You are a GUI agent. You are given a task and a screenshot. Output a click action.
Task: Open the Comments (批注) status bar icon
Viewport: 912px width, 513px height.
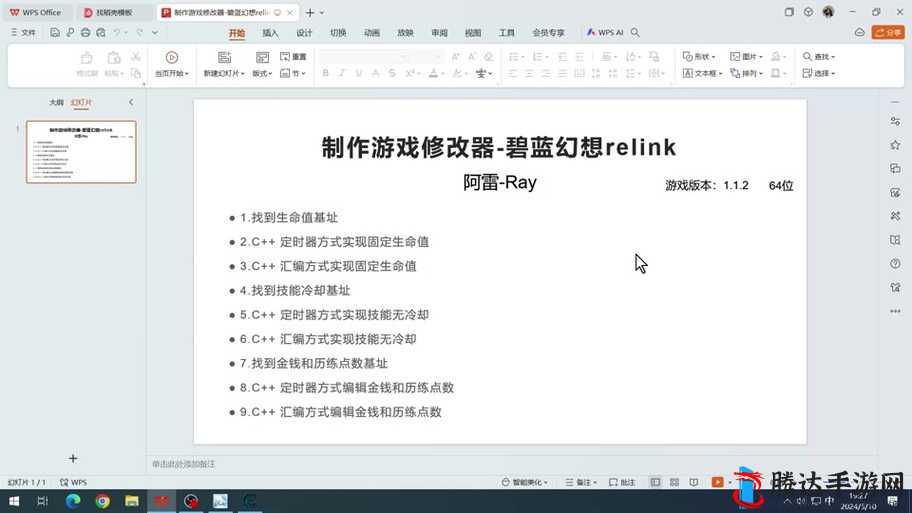click(622, 482)
